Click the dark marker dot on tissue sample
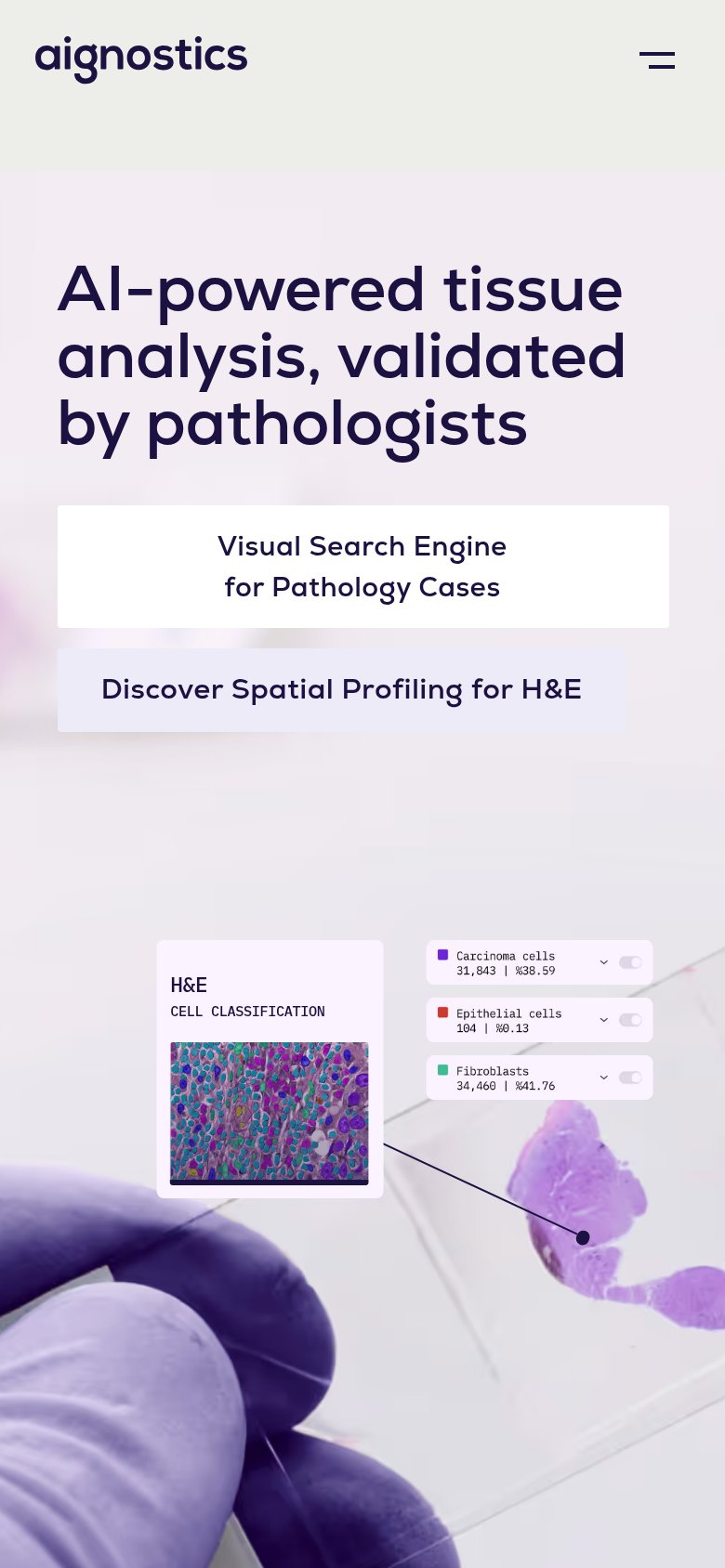 click(583, 1237)
